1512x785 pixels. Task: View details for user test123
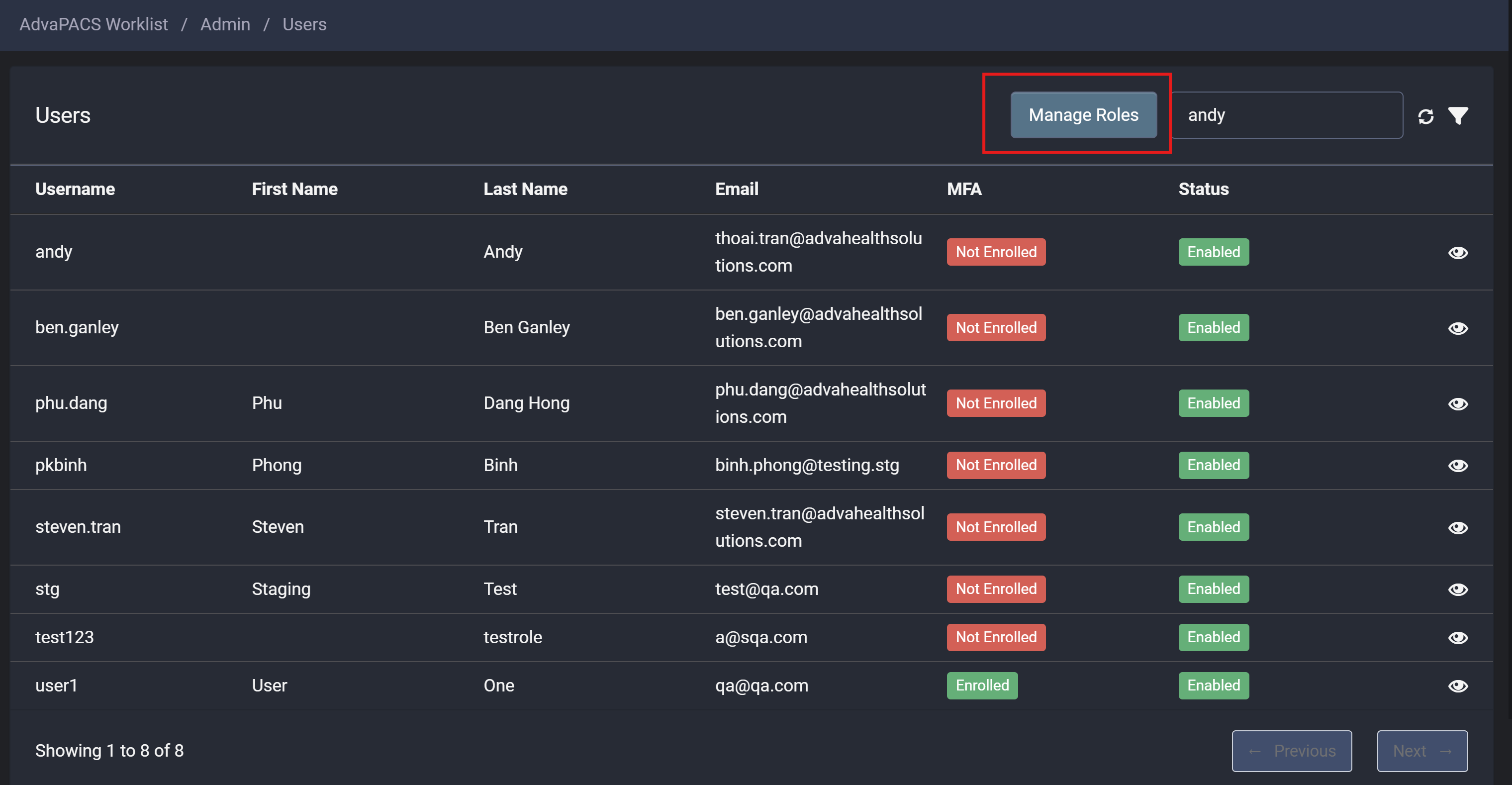coord(1458,638)
